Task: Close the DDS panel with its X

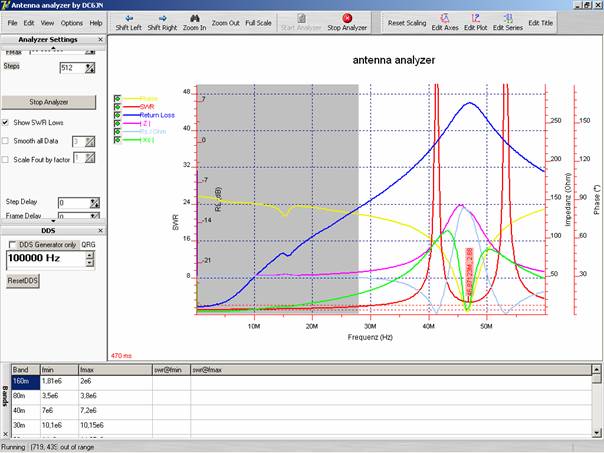Action: click(x=98, y=230)
